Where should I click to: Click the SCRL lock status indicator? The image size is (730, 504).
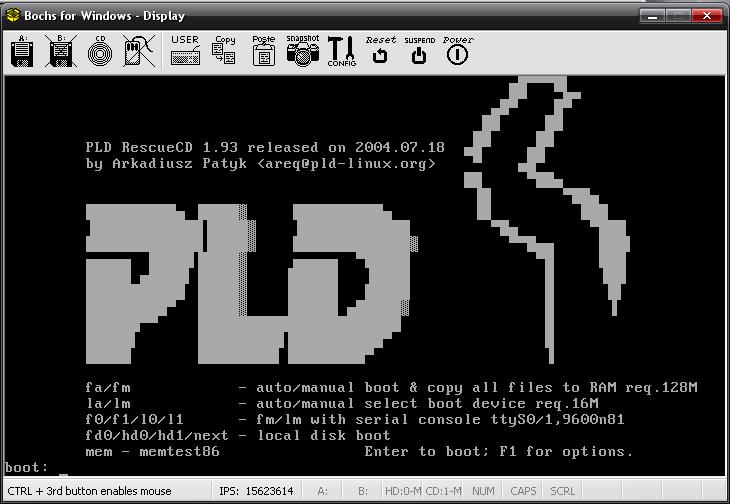coord(563,491)
